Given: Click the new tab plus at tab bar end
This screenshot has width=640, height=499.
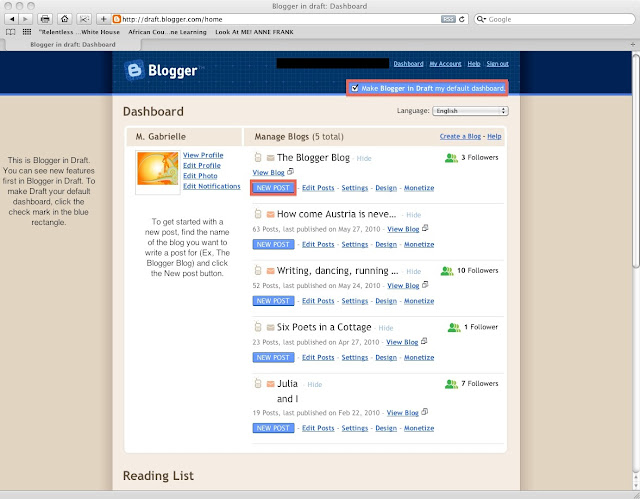Looking at the screenshot, I should 633,44.
